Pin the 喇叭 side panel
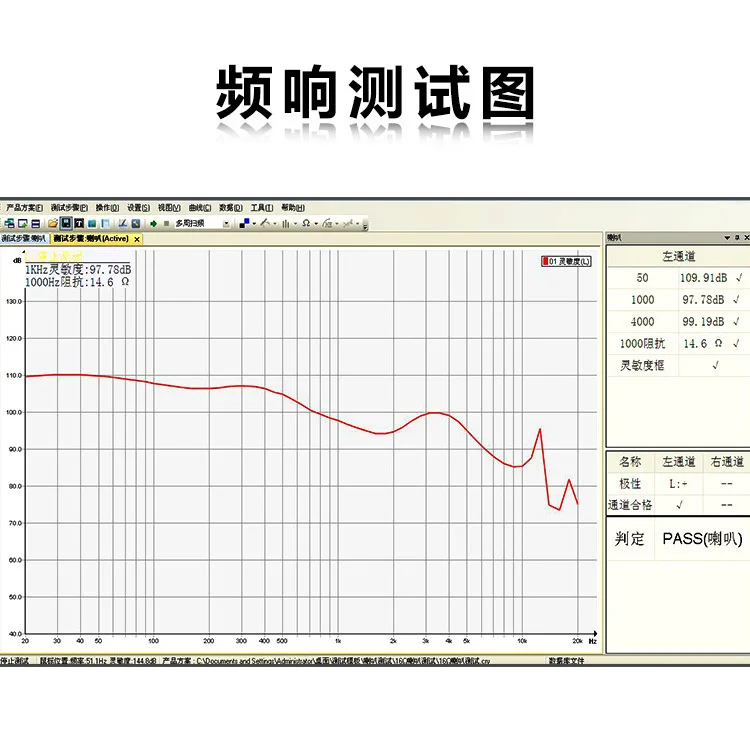Screen dimensions: 750x750 (737, 238)
